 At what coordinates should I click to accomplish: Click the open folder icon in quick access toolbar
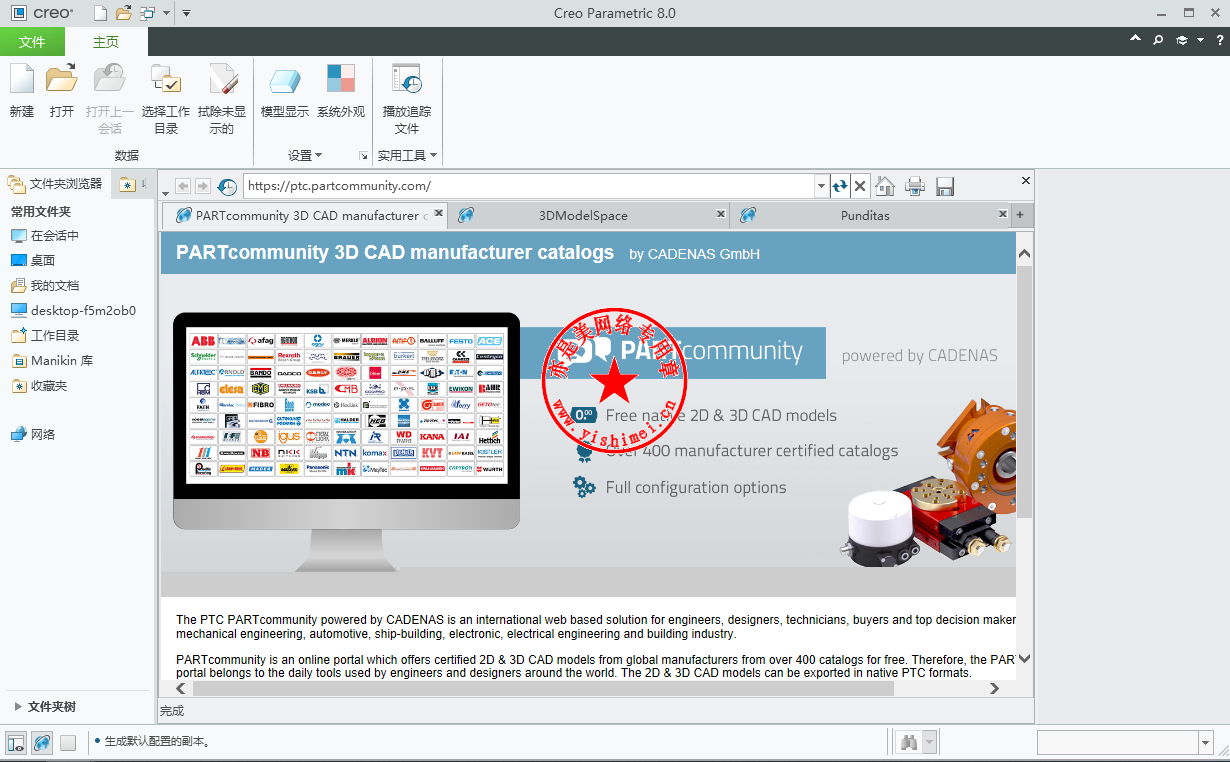(x=124, y=13)
